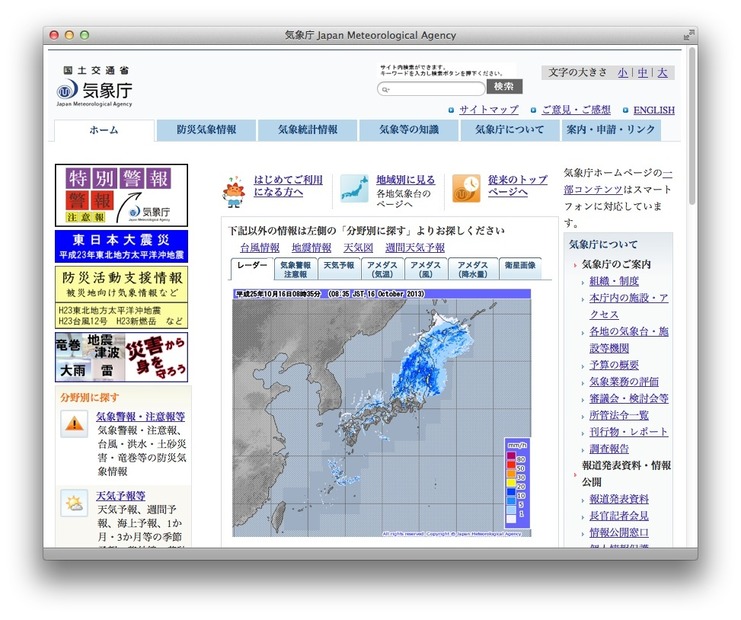This screenshot has height=620, width=741.
Task: Switch to the 衛星画像 tab
Action: [520, 269]
